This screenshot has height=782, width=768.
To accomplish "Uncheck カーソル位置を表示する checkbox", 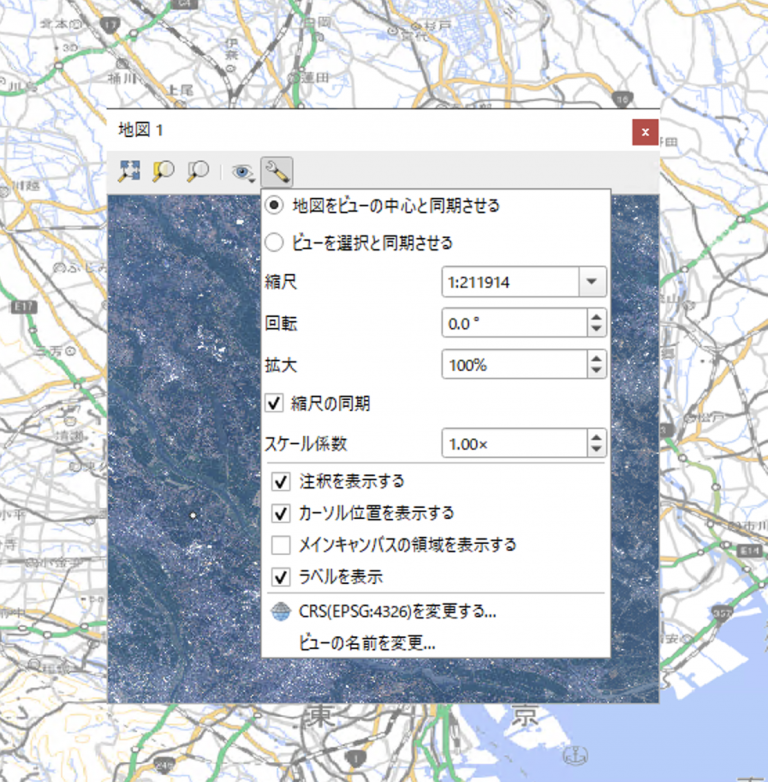I will 281,513.
